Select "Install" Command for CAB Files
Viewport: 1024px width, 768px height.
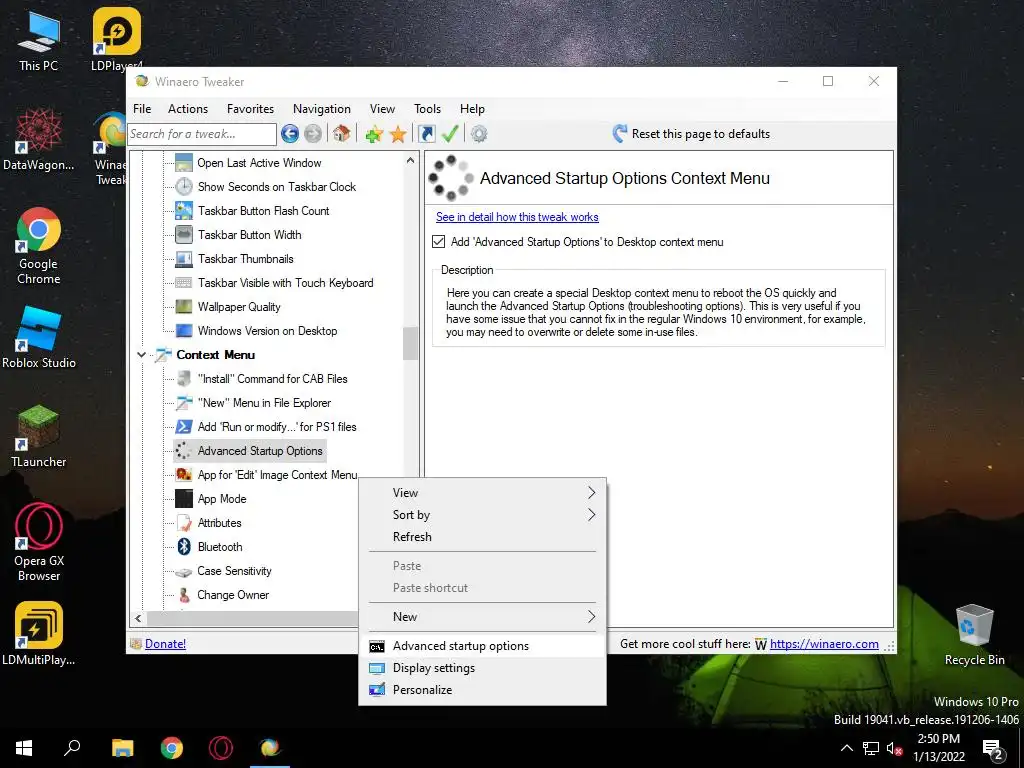272,379
